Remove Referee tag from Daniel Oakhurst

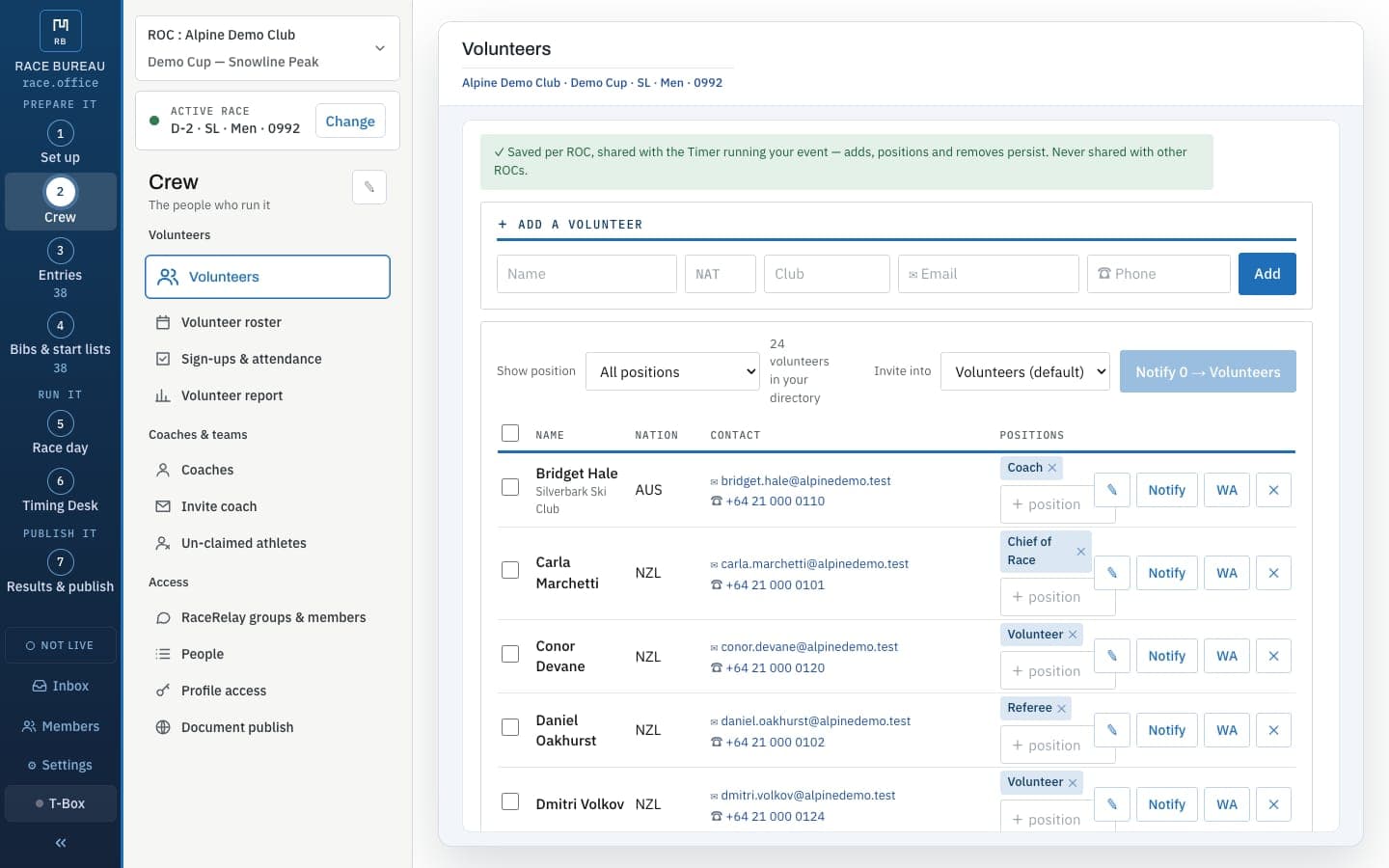click(1062, 708)
